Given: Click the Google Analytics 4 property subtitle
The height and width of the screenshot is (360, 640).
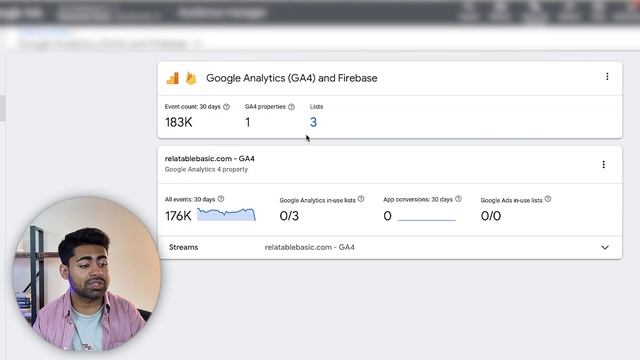Looking at the screenshot, I should point(206,169).
